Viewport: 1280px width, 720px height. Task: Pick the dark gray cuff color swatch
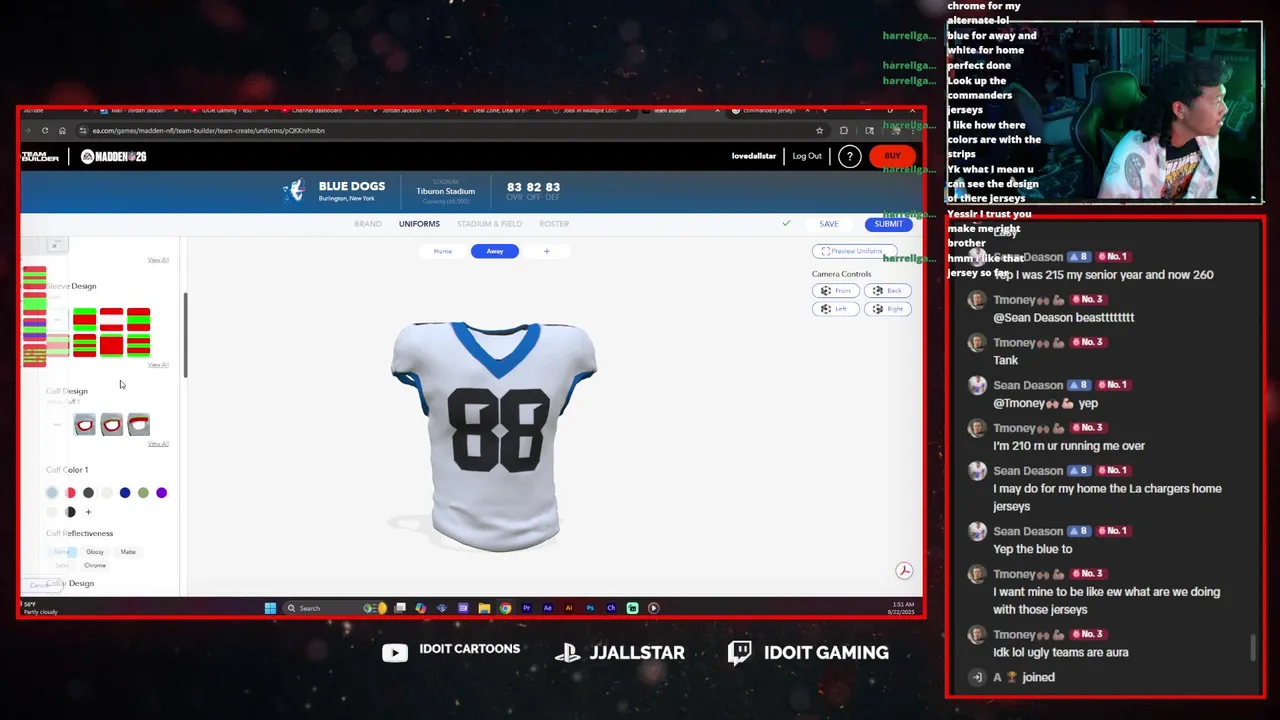tap(88, 493)
